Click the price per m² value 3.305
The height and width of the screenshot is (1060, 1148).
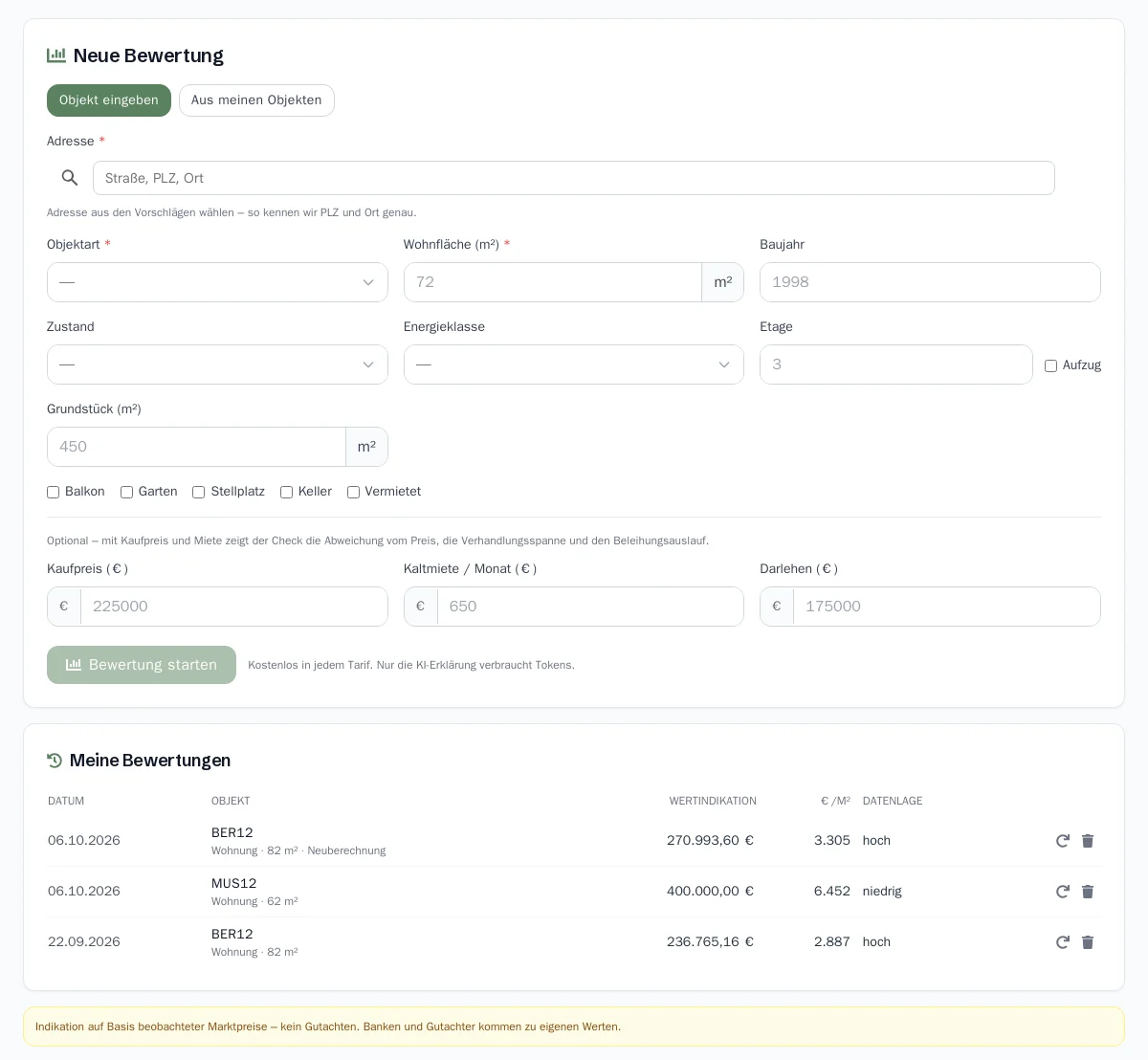pyautogui.click(x=832, y=841)
